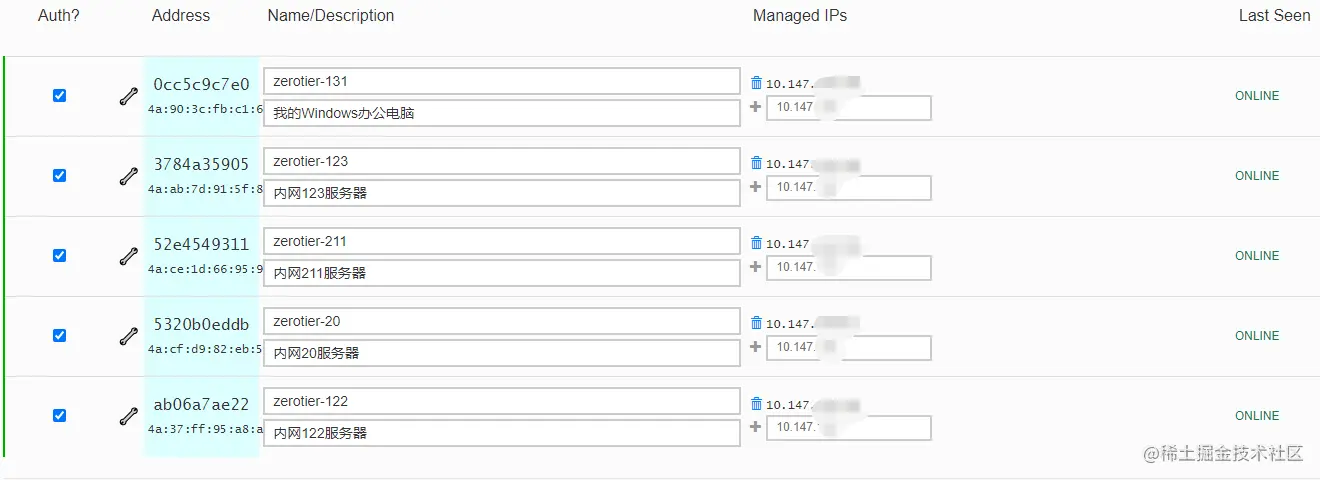The height and width of the screenshot is (480, 1320).
Task: Edit the zerotier-123 name field
Action: [x=502, y=161]
